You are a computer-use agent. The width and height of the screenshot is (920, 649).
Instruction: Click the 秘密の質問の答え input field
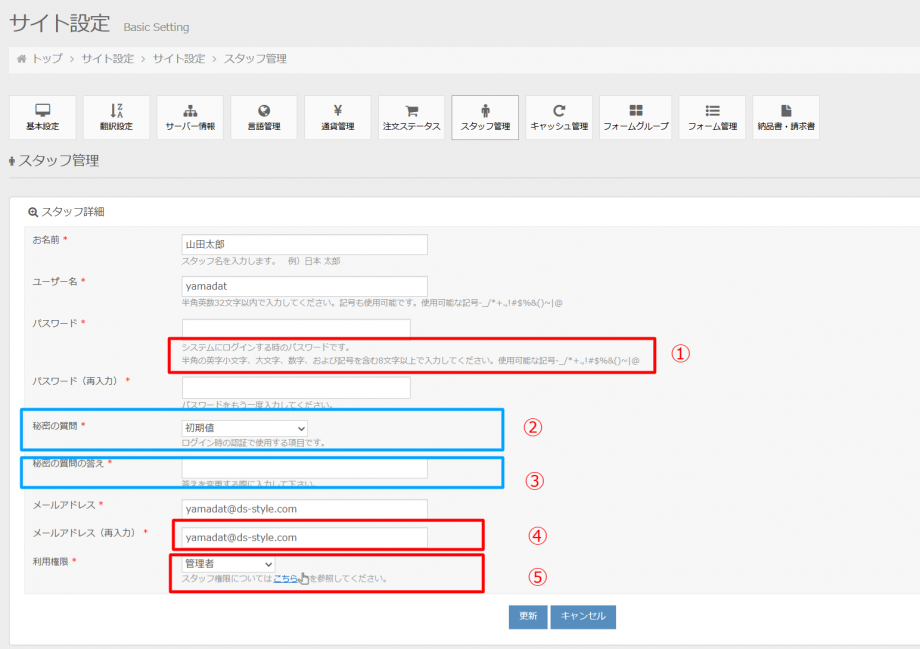tap(304, 468)
